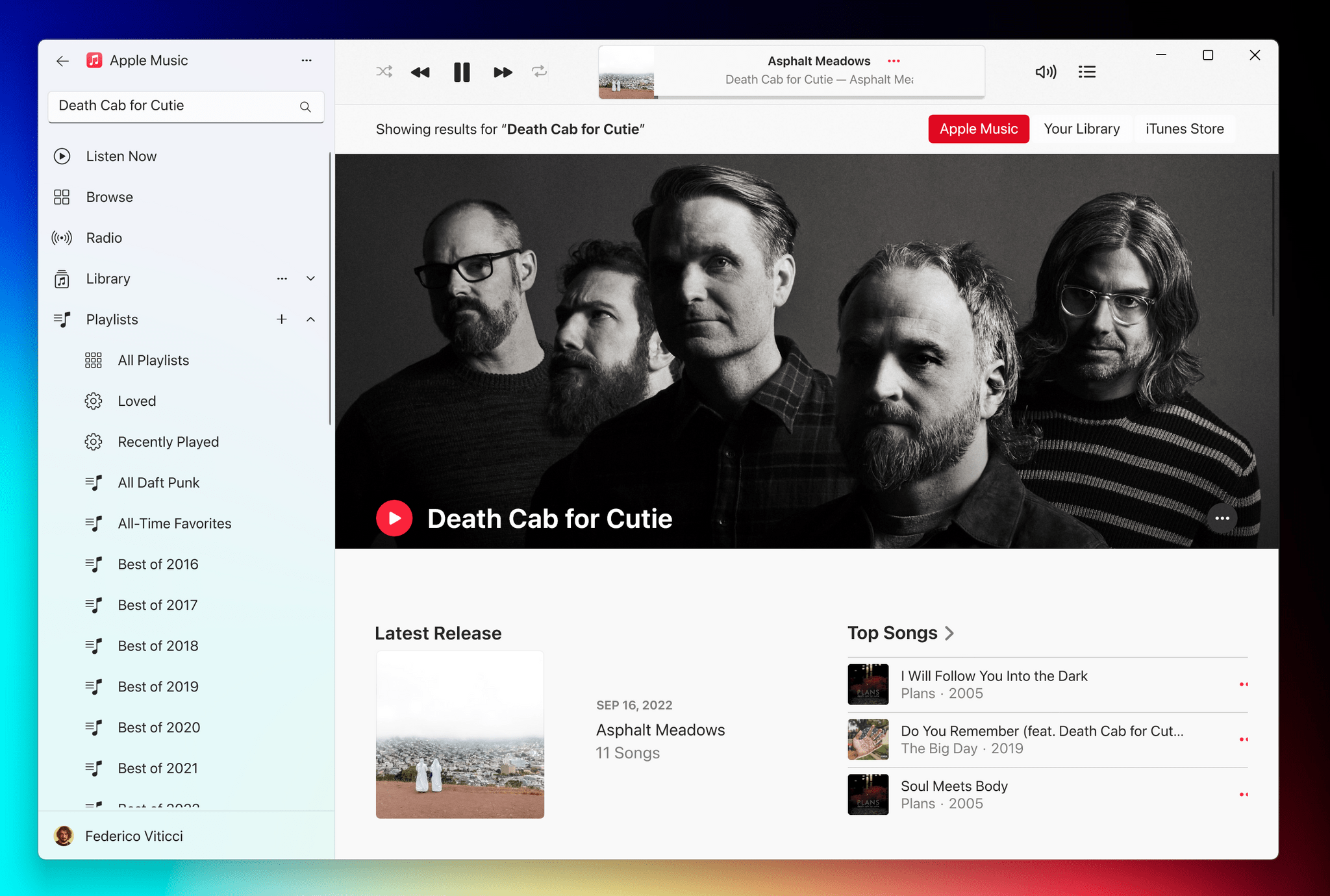Select the Recently Played playlist
The image size is (1330, 896).
[x=168, y=441]
